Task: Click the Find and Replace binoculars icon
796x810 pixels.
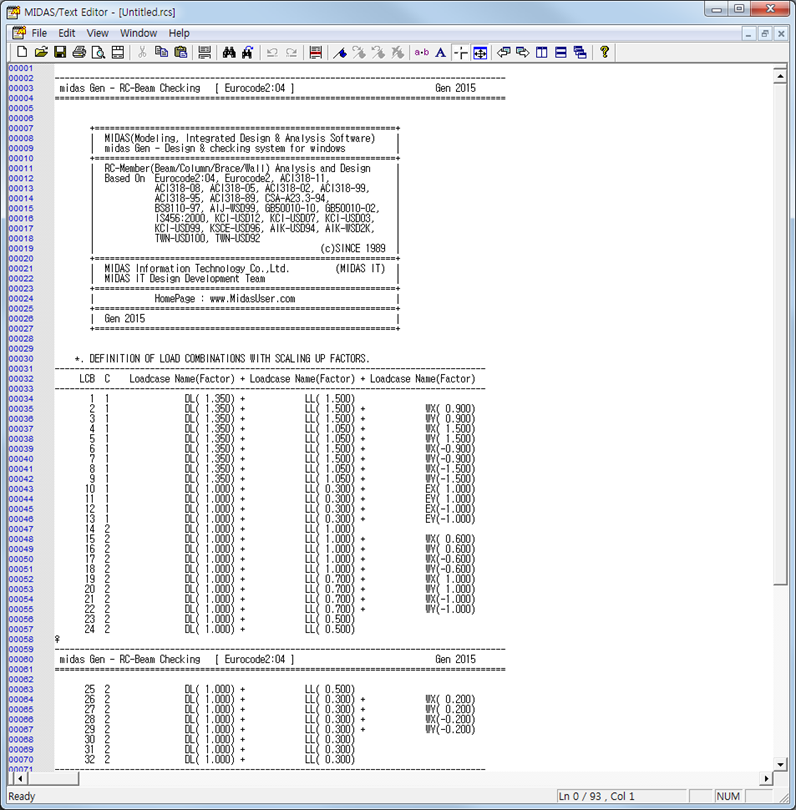Action: [248, 52]
